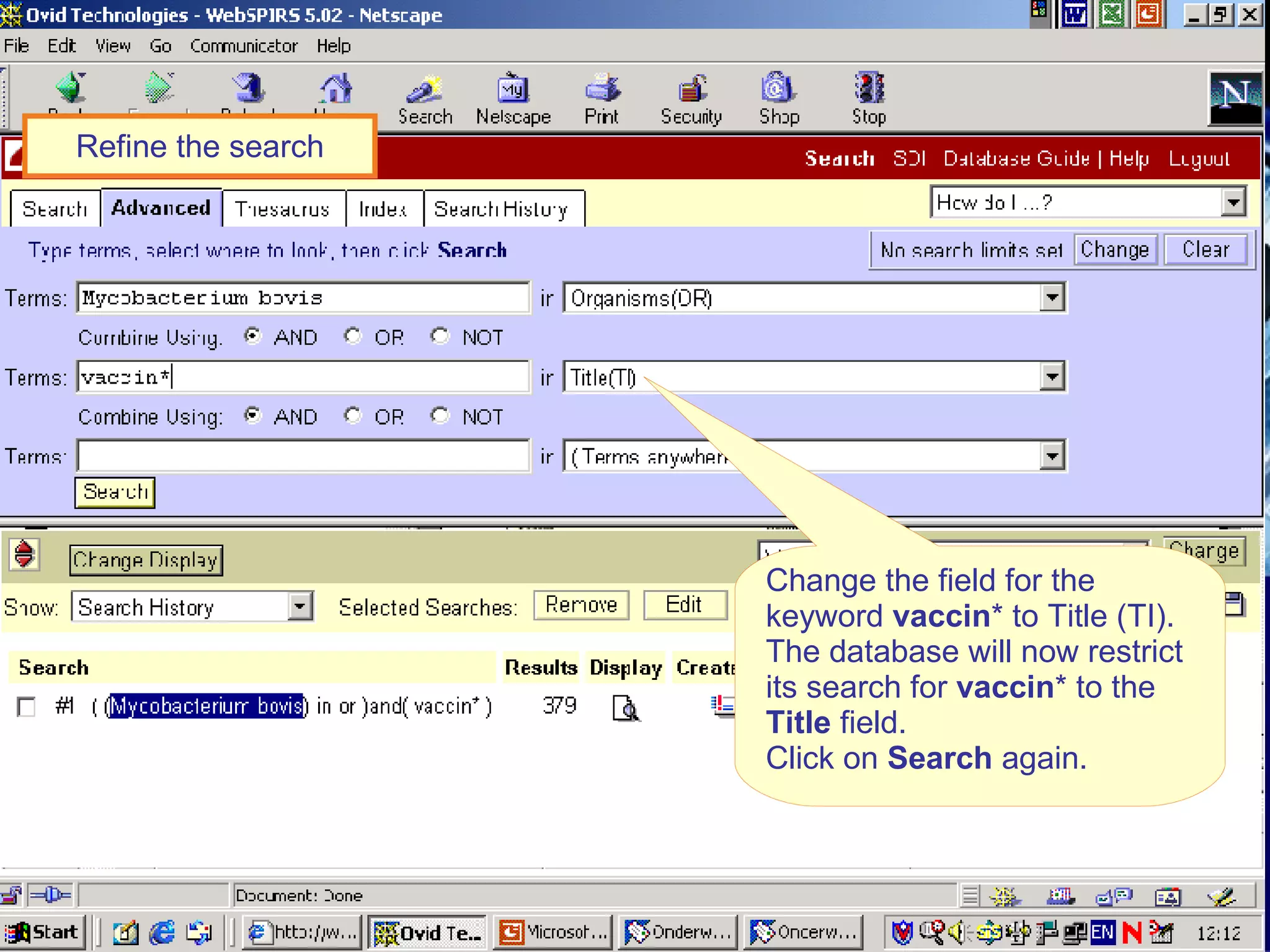The width and height of the screenshot is (1270, 952).
Task: Click the Navigator component bar icon
Action: [x=1005, y=896]
